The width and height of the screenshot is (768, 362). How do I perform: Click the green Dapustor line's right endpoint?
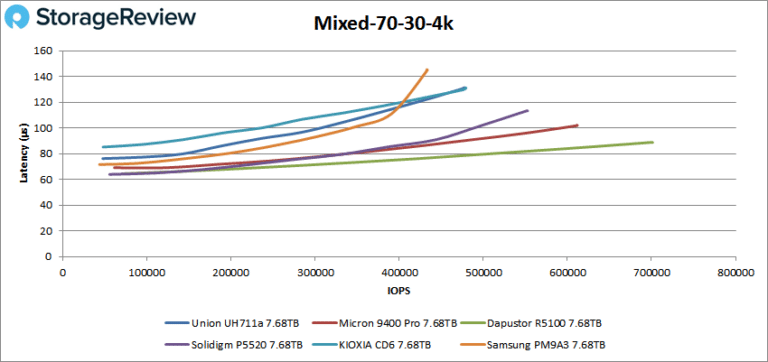pos(652,142)
